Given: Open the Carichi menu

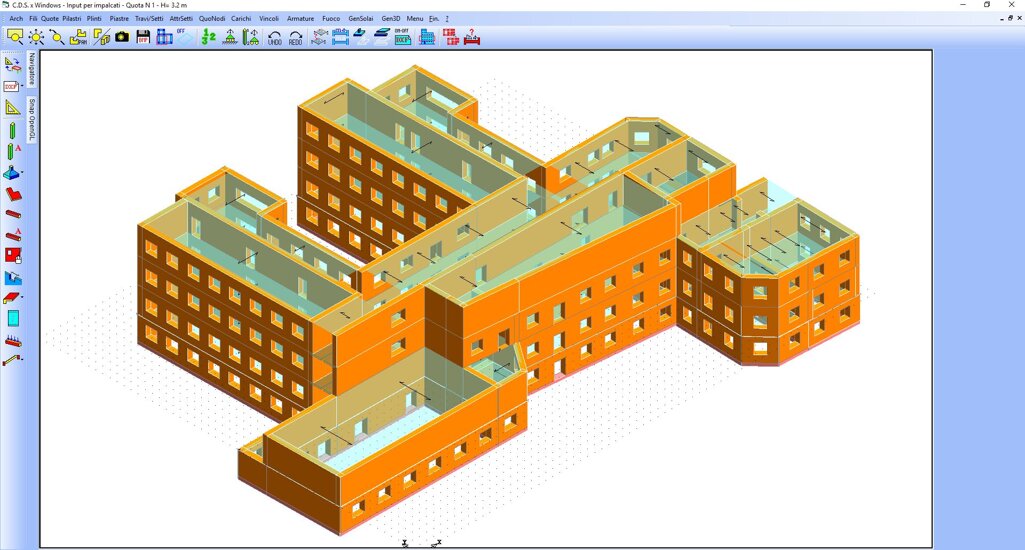Looking at the screenshot, I should tap(241, 18).
